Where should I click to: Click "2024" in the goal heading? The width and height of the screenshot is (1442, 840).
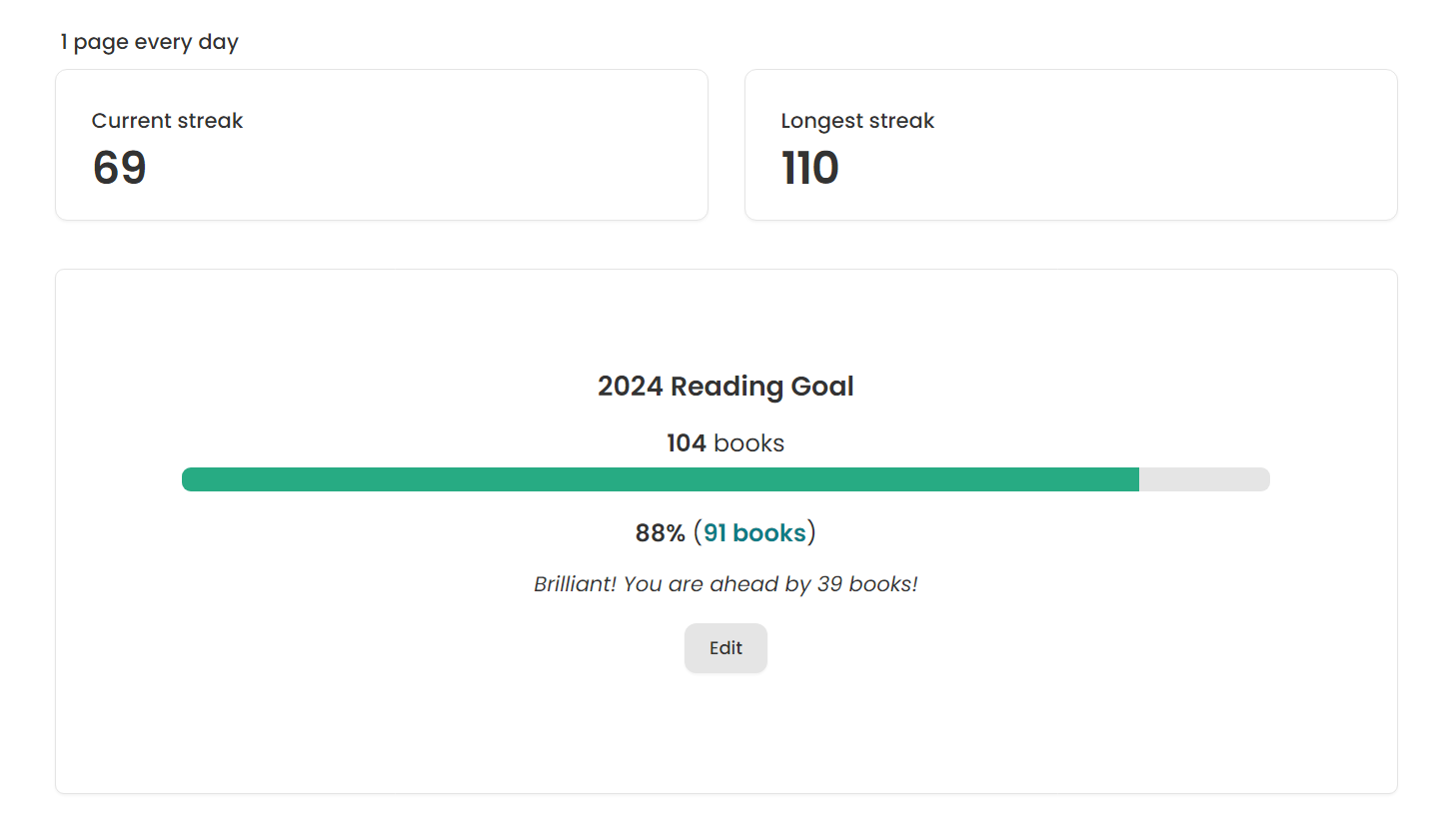coord(630,387)
